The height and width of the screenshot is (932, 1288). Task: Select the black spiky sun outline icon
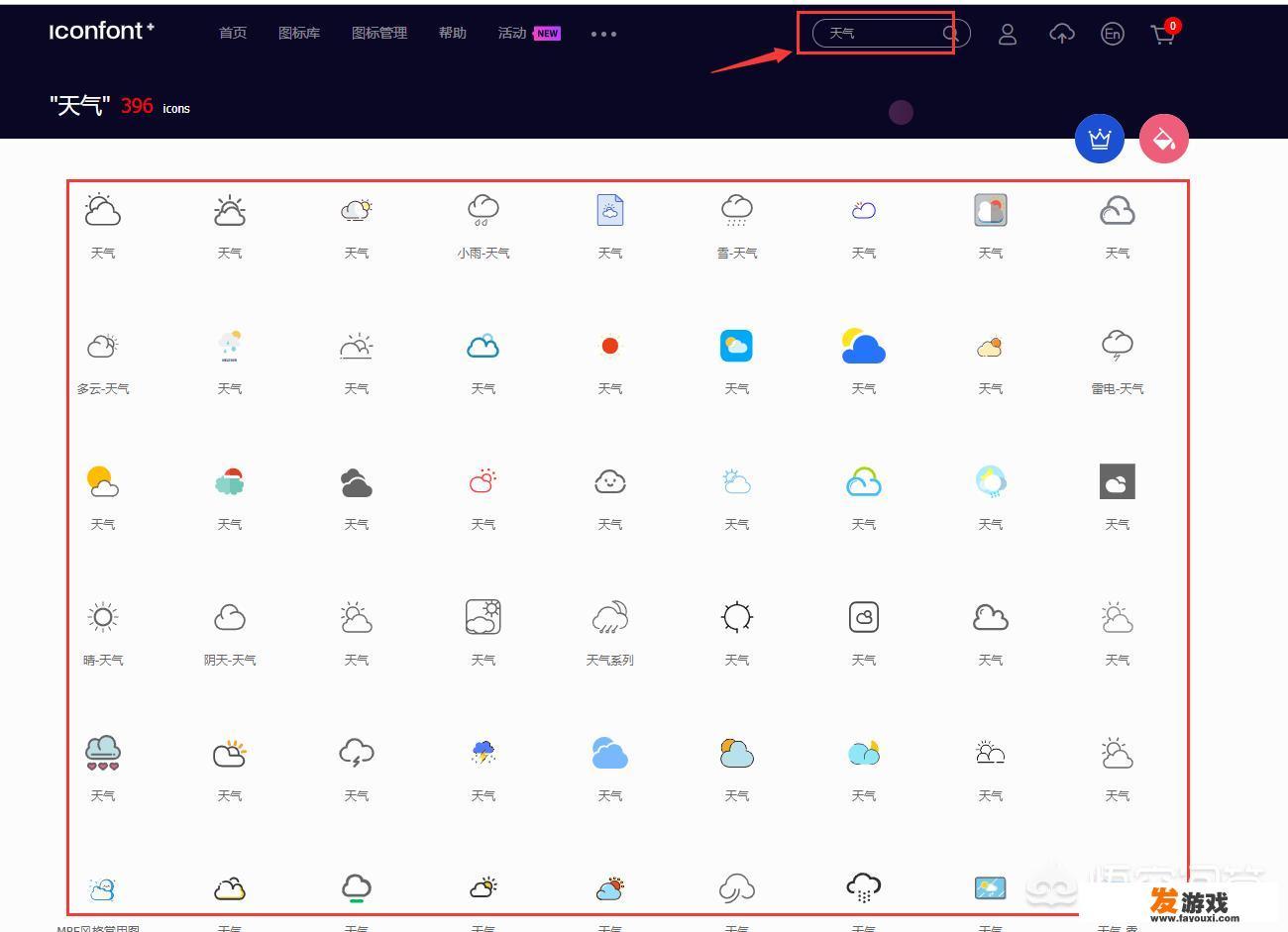[x=737, y=617]
